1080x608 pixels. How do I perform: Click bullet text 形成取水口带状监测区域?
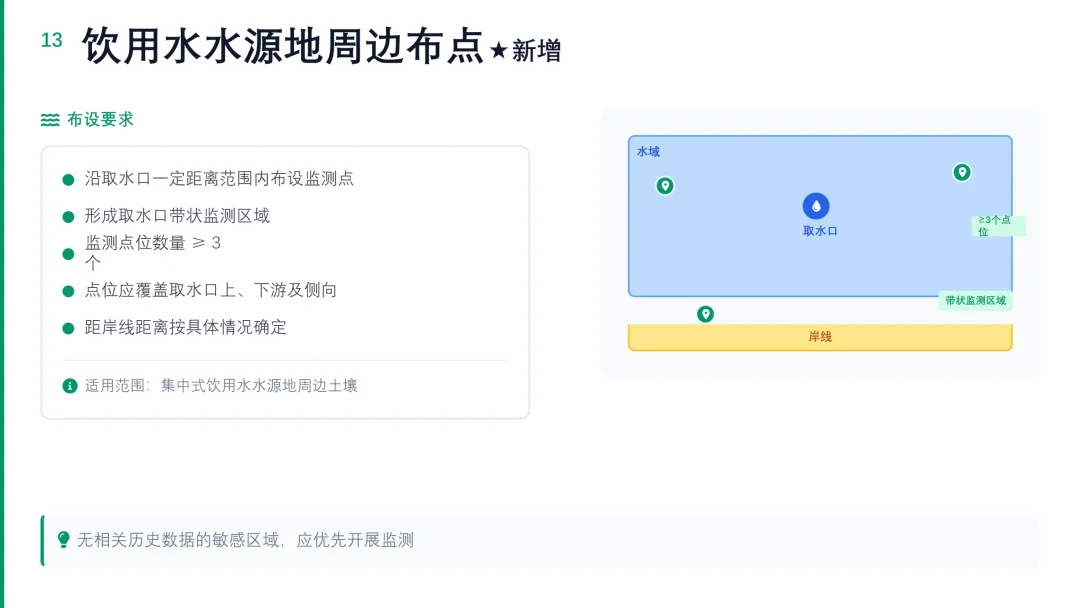pyautogui.click(x=177, y=216)
